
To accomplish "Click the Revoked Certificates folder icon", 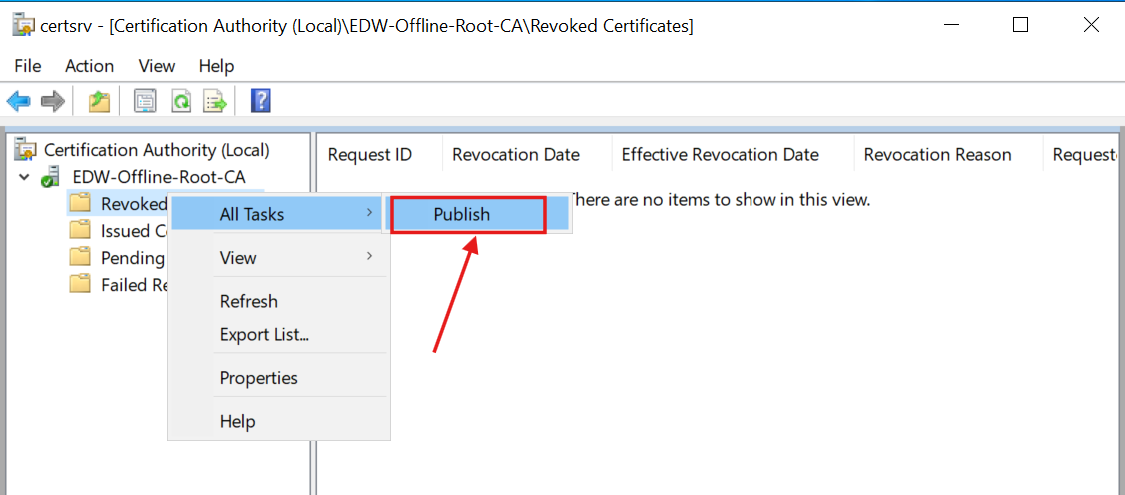I will coord(80,203).
